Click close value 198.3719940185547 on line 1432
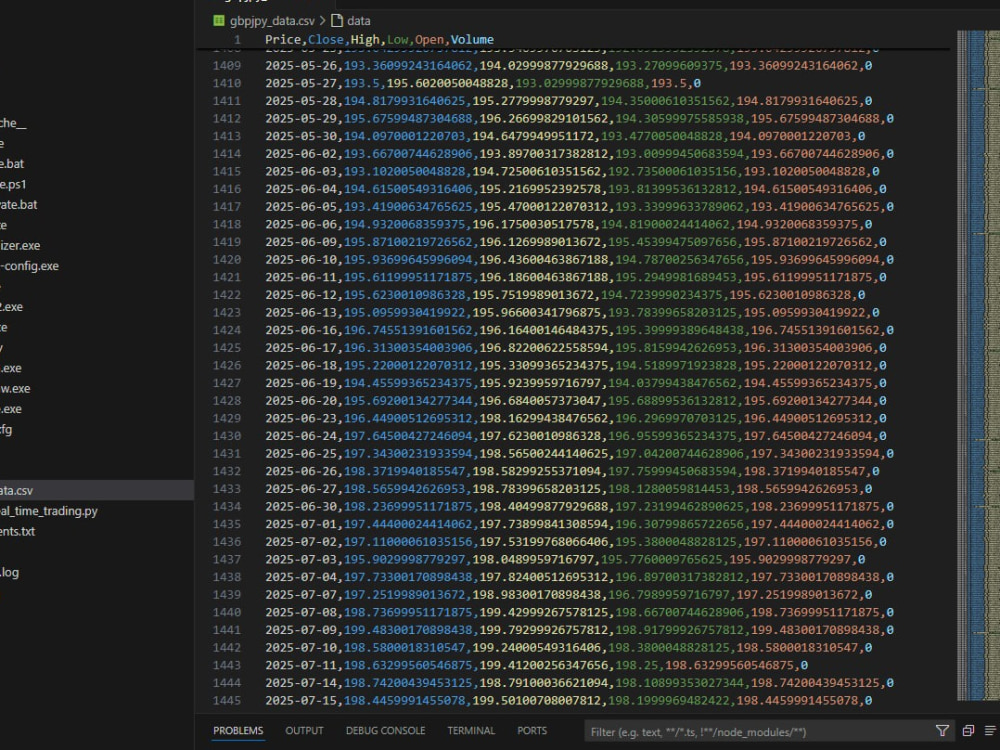1000x750 pixels. [x=405, y=471]
